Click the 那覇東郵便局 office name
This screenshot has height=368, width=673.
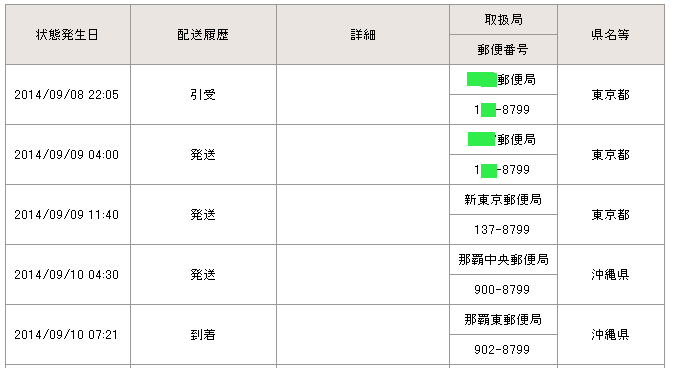pyautogui.click(x=503, y=320)
